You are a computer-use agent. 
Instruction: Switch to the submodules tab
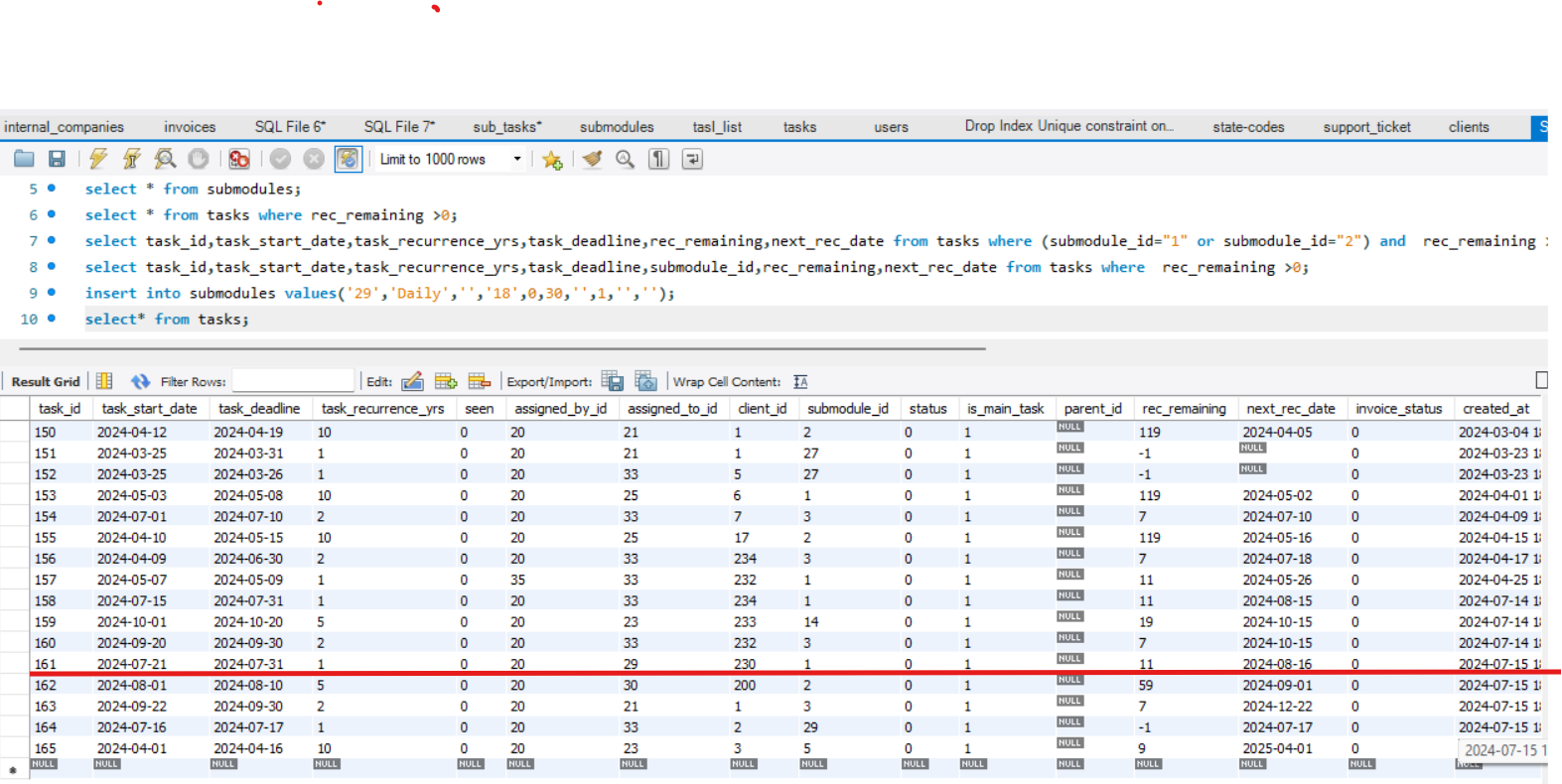pyautogui.click(x=617, y=127)
